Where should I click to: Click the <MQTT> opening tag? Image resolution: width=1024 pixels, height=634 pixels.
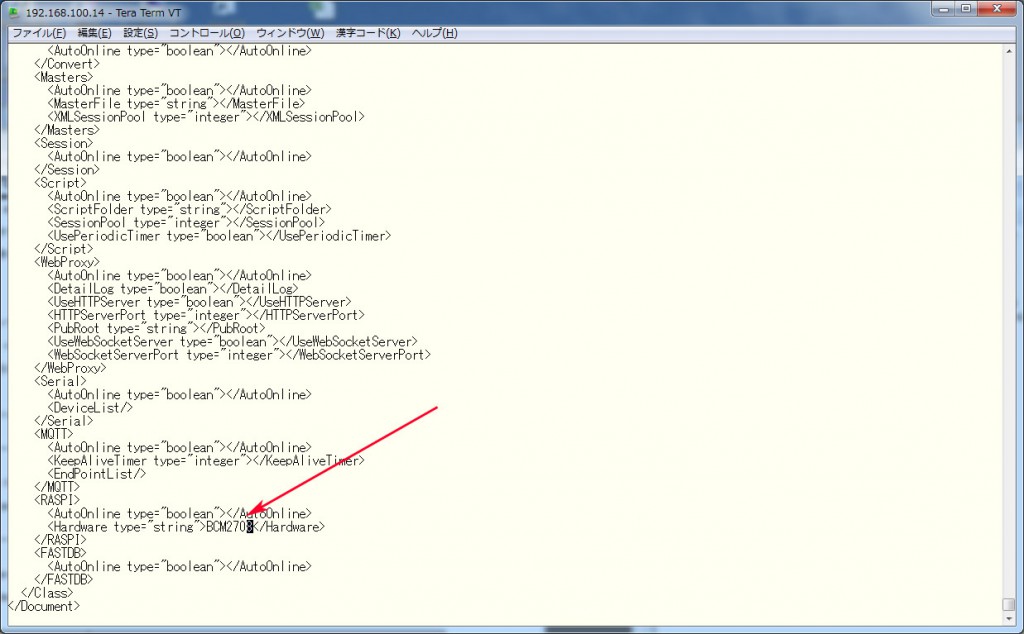pos(54,434)
